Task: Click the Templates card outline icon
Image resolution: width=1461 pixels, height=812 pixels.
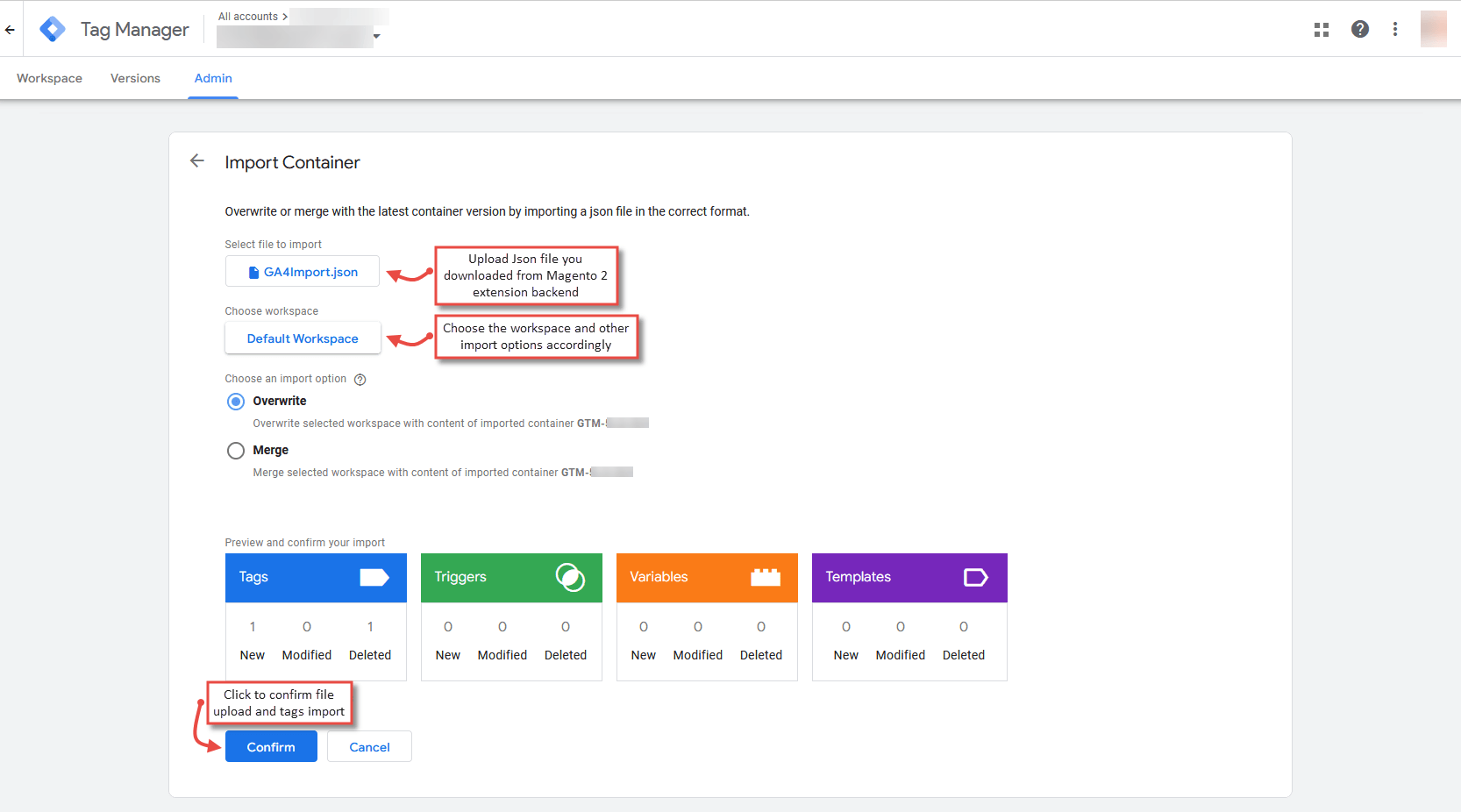Action: (x=976, y=577)
